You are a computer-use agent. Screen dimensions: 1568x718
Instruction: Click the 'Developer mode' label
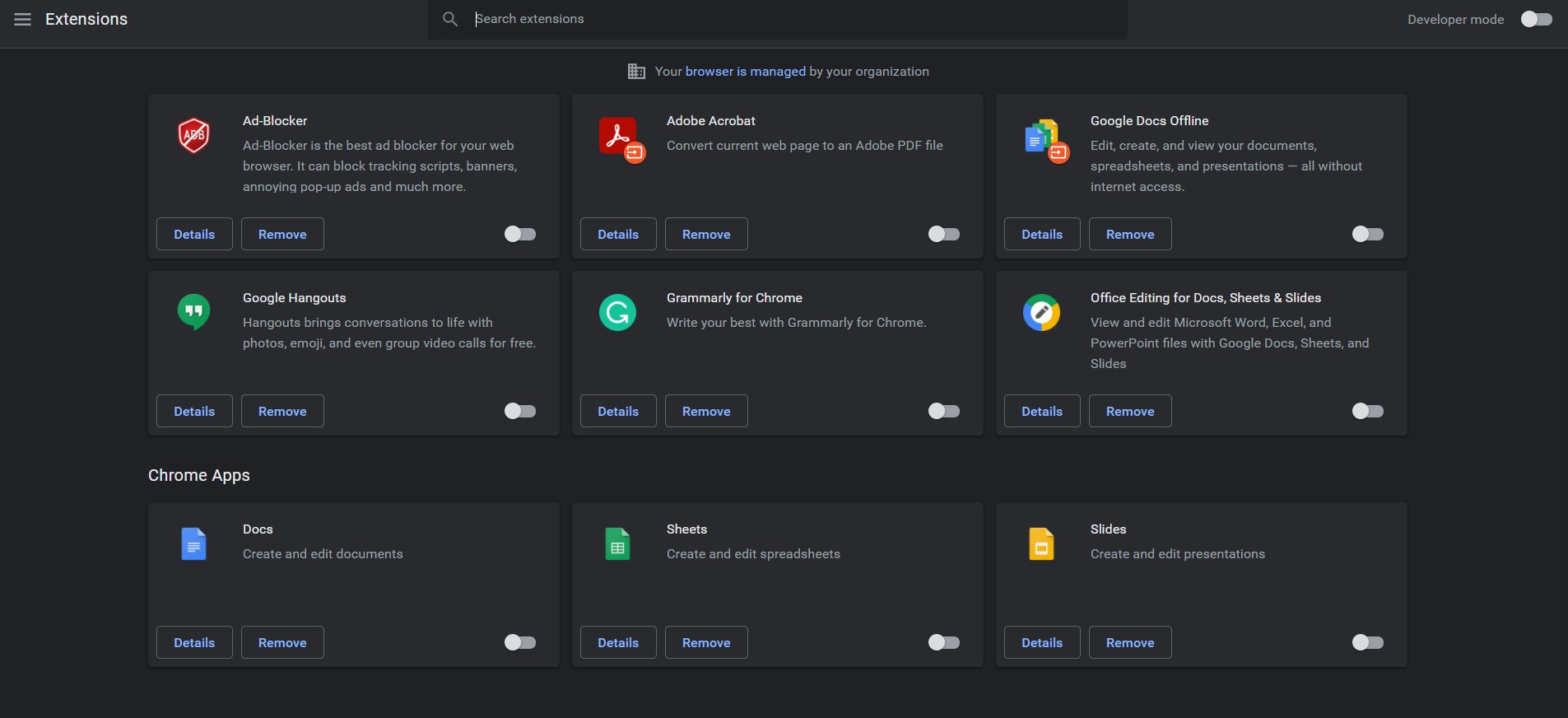click(1455, 20)
